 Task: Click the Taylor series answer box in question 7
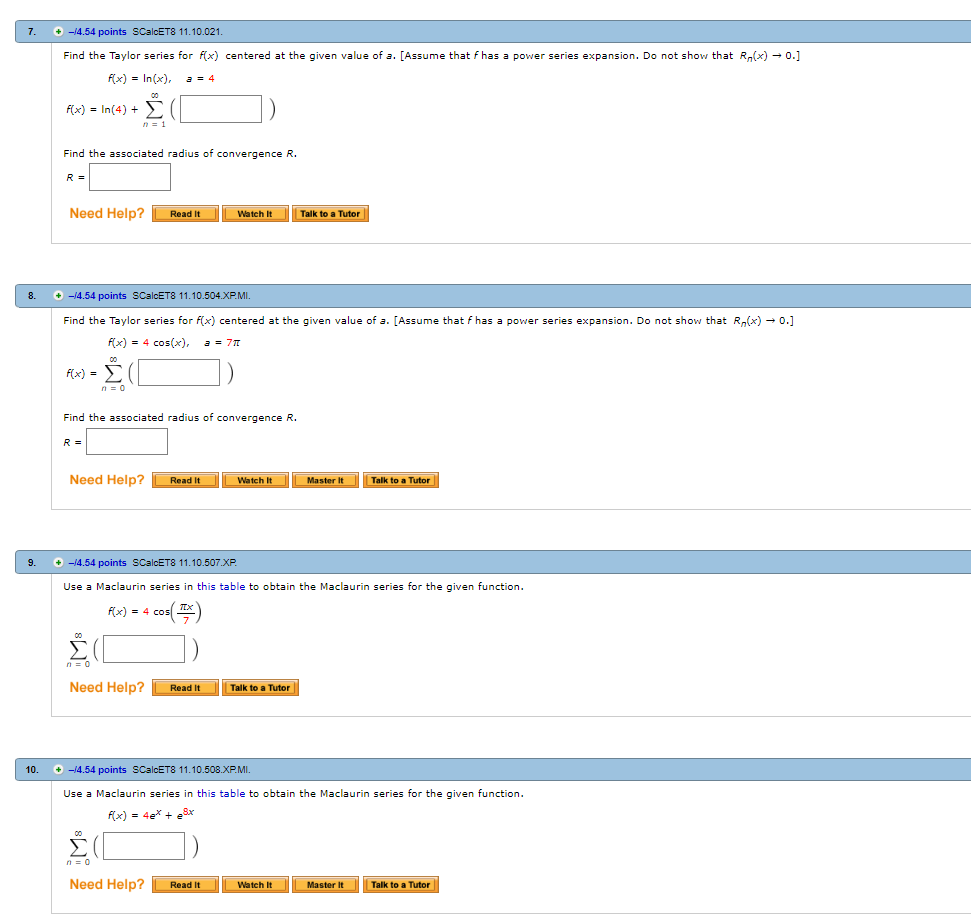(x=219, y=108)
